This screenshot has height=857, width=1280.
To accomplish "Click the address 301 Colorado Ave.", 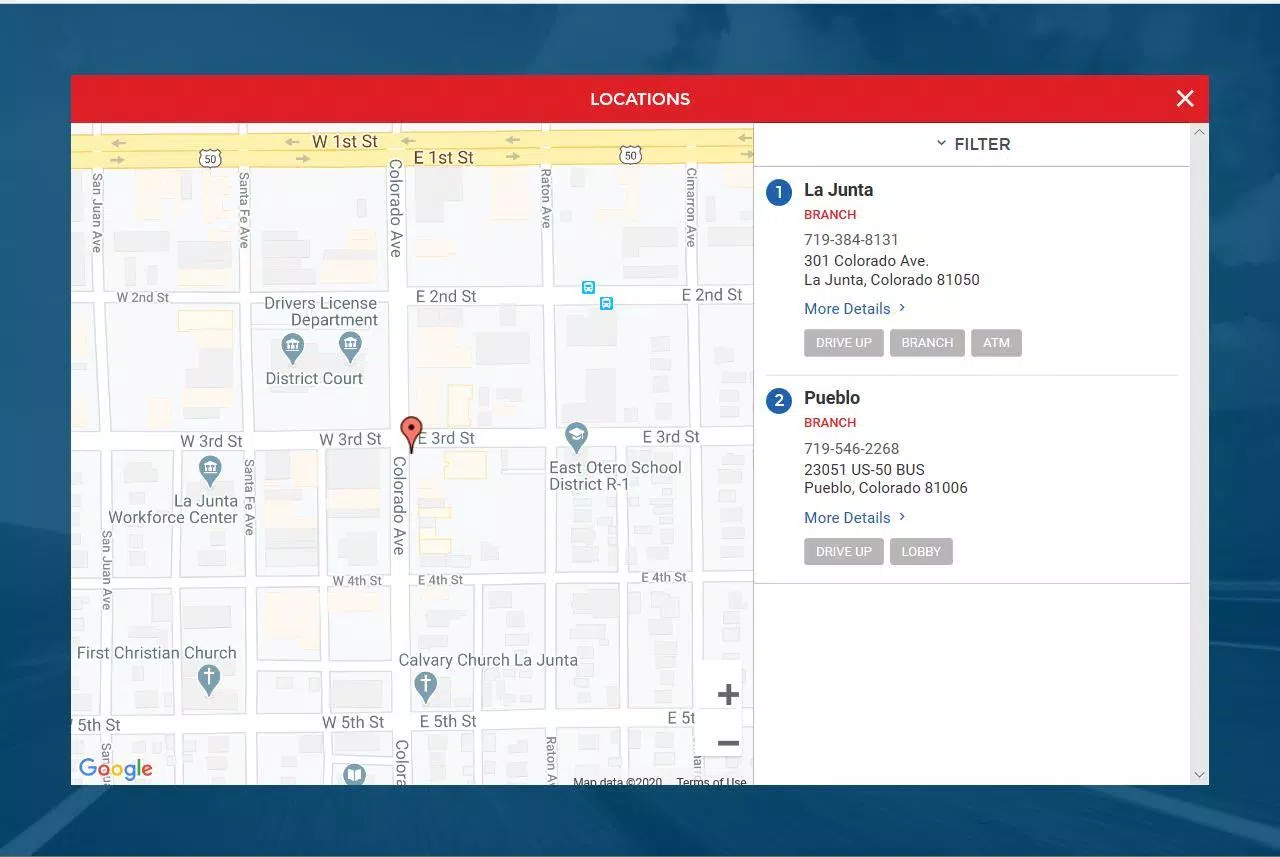I will [x=866, y=261].
